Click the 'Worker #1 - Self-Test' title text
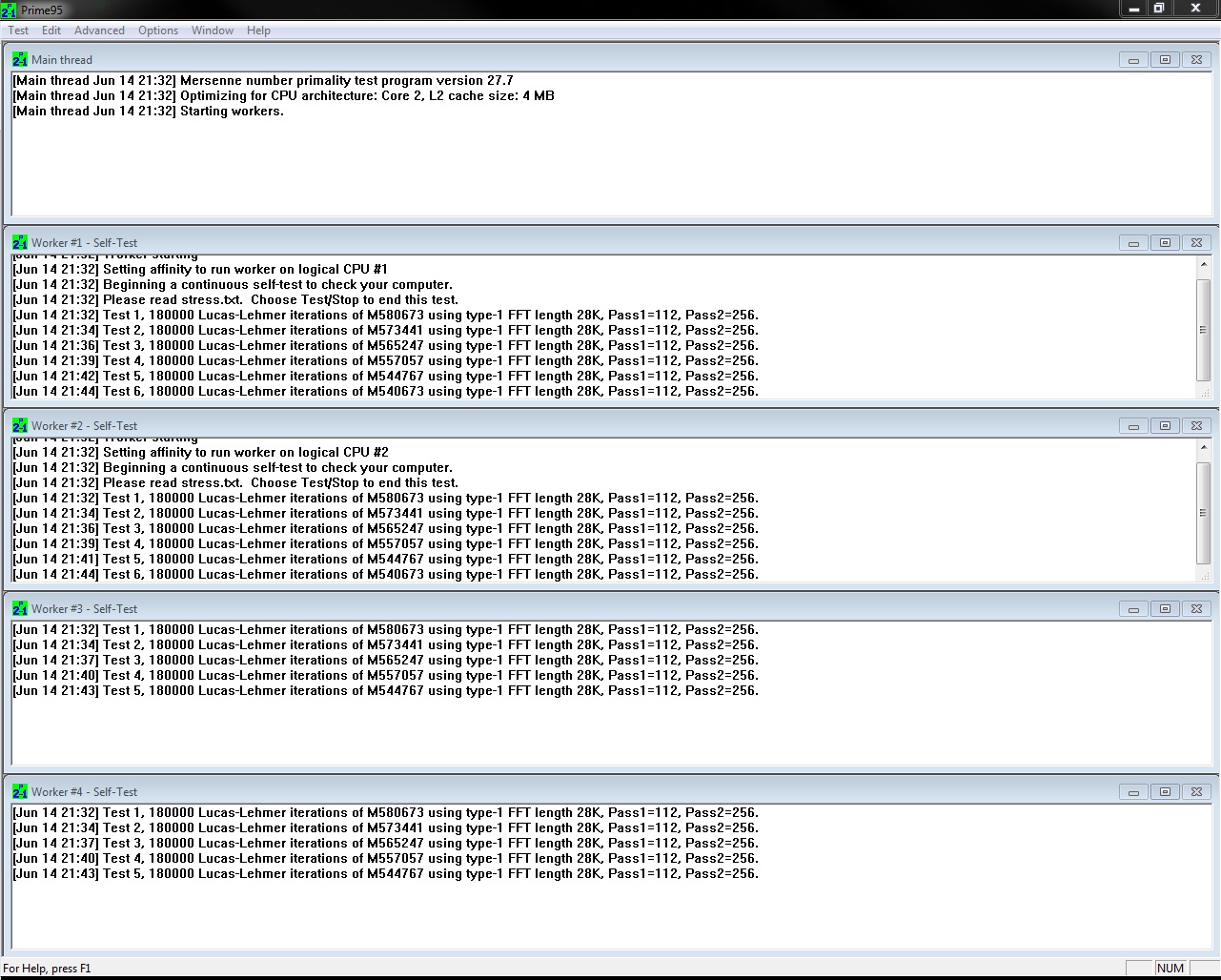 [85, 242]
